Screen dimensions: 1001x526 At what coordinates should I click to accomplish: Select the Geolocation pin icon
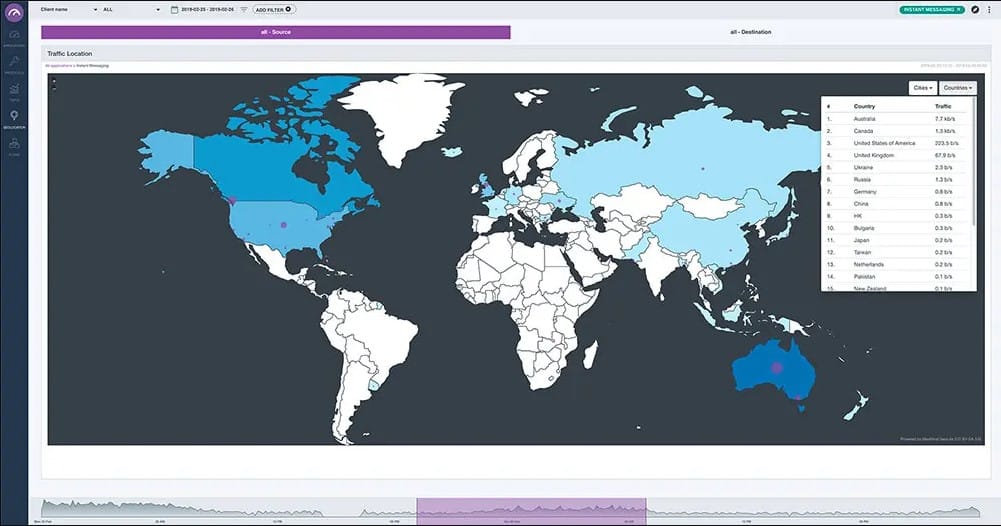14,117
